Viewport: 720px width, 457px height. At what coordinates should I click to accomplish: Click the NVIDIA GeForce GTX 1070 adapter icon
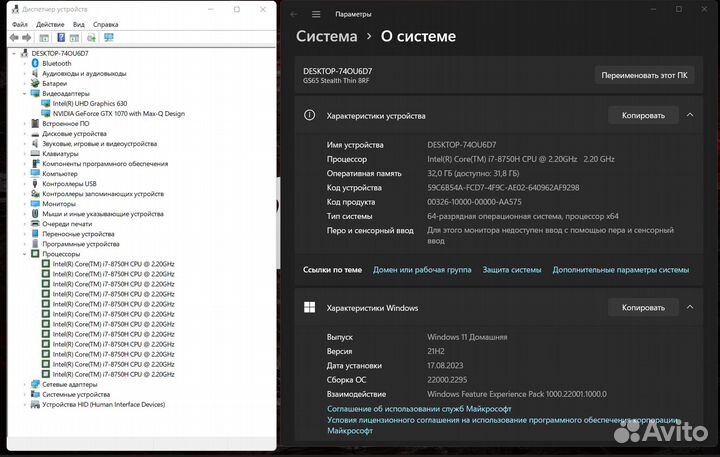click(47, 113)
